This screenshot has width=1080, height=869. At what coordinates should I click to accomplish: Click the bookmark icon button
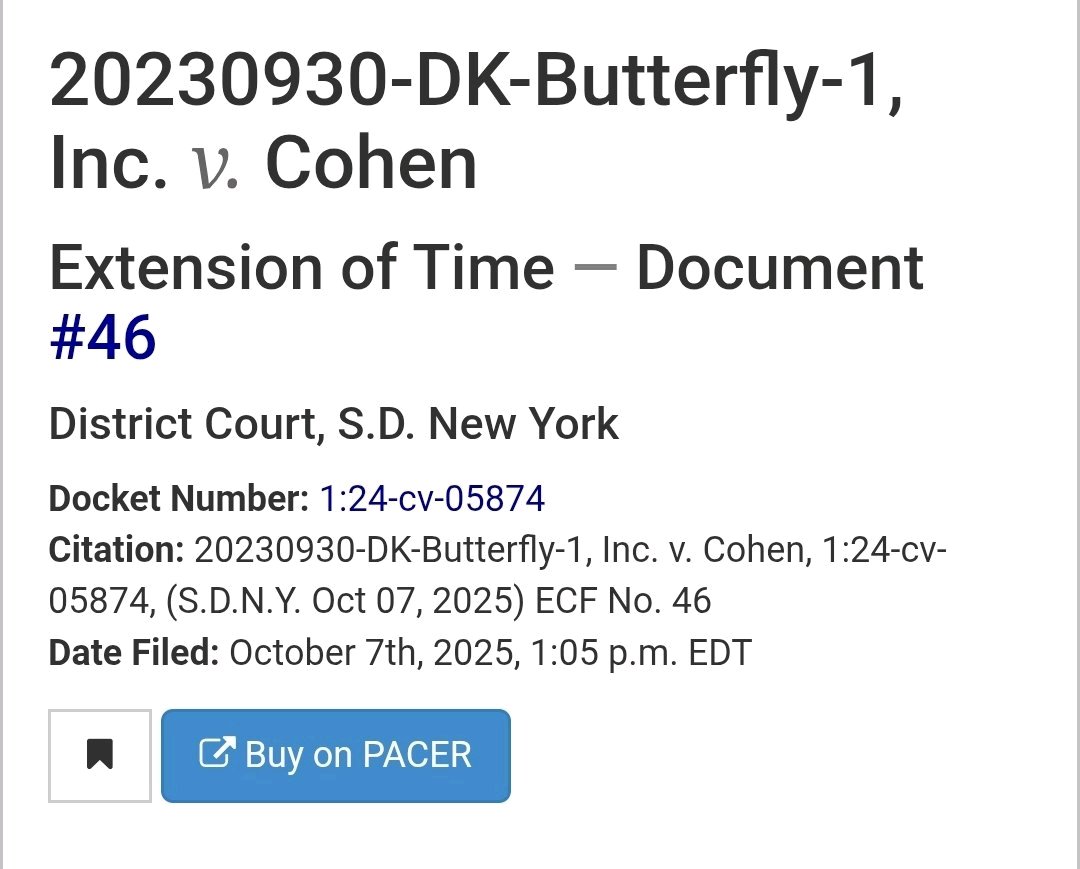pyautogui.click(x=99, y=755)
